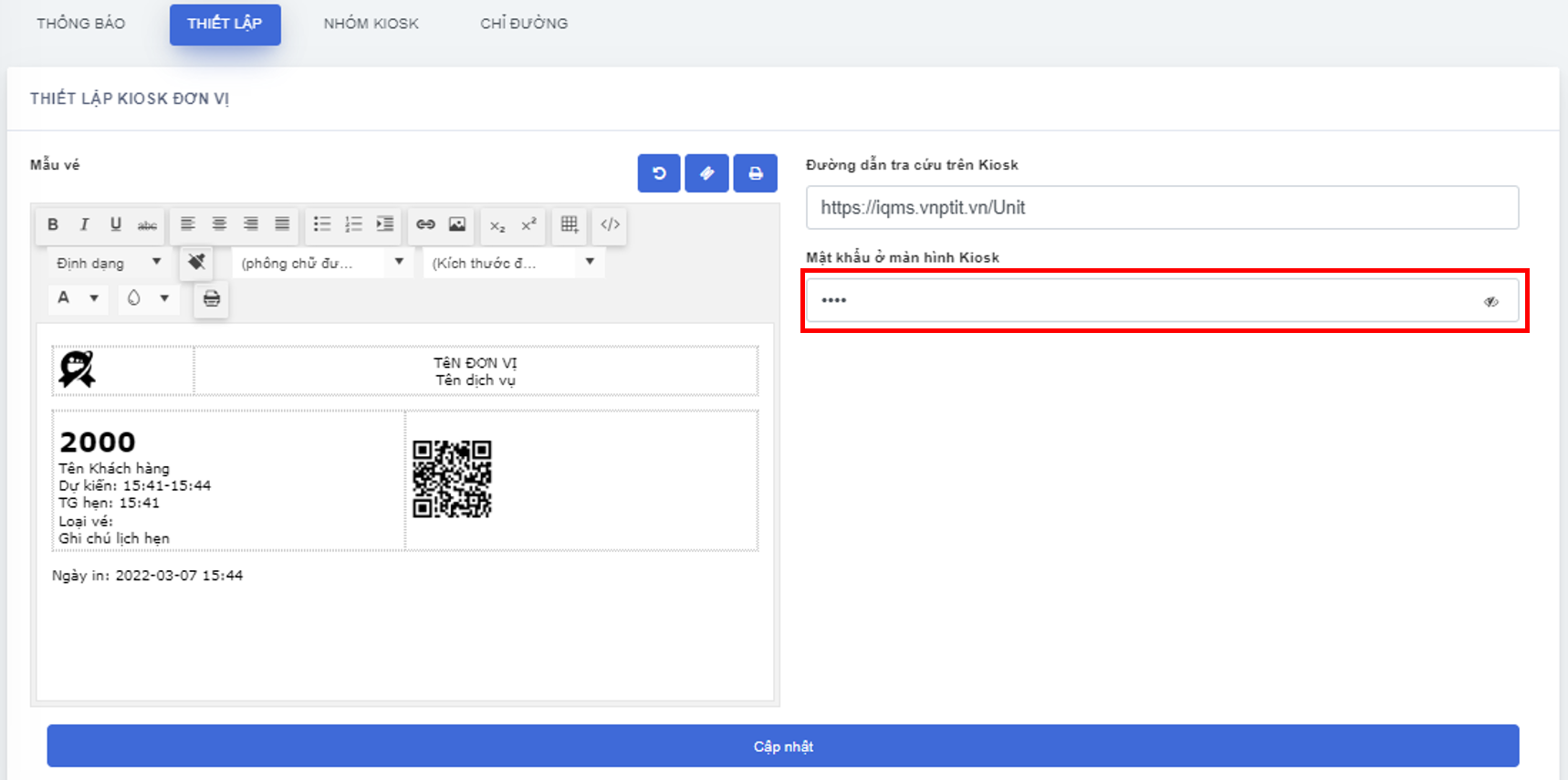Click the blue ticket icon button
The image size is (1568, 780).
(707, 173)
